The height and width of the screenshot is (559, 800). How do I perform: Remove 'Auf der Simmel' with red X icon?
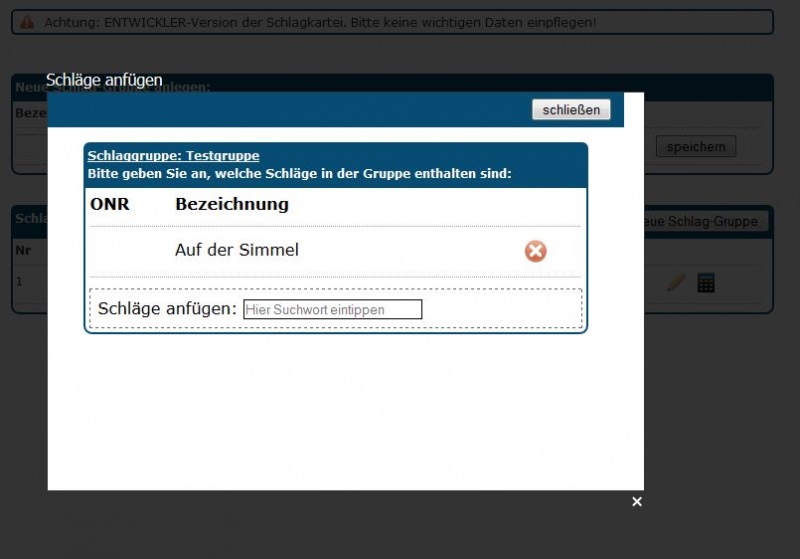(x=536, y=251)
